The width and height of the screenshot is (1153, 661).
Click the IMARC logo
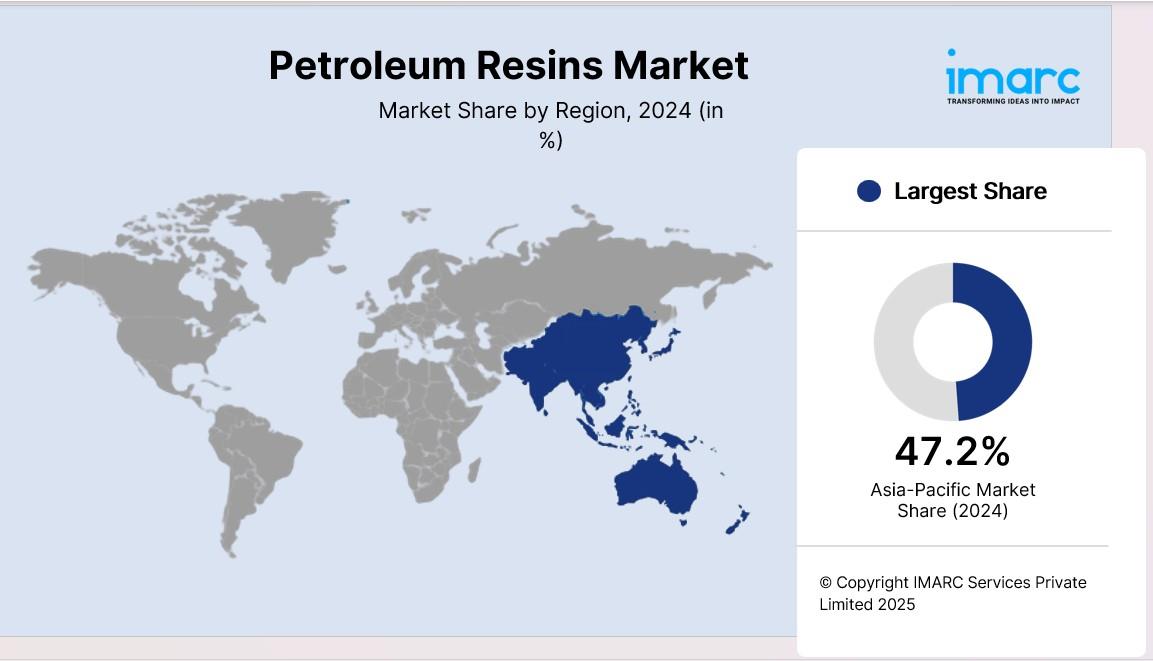[1012, 75]
